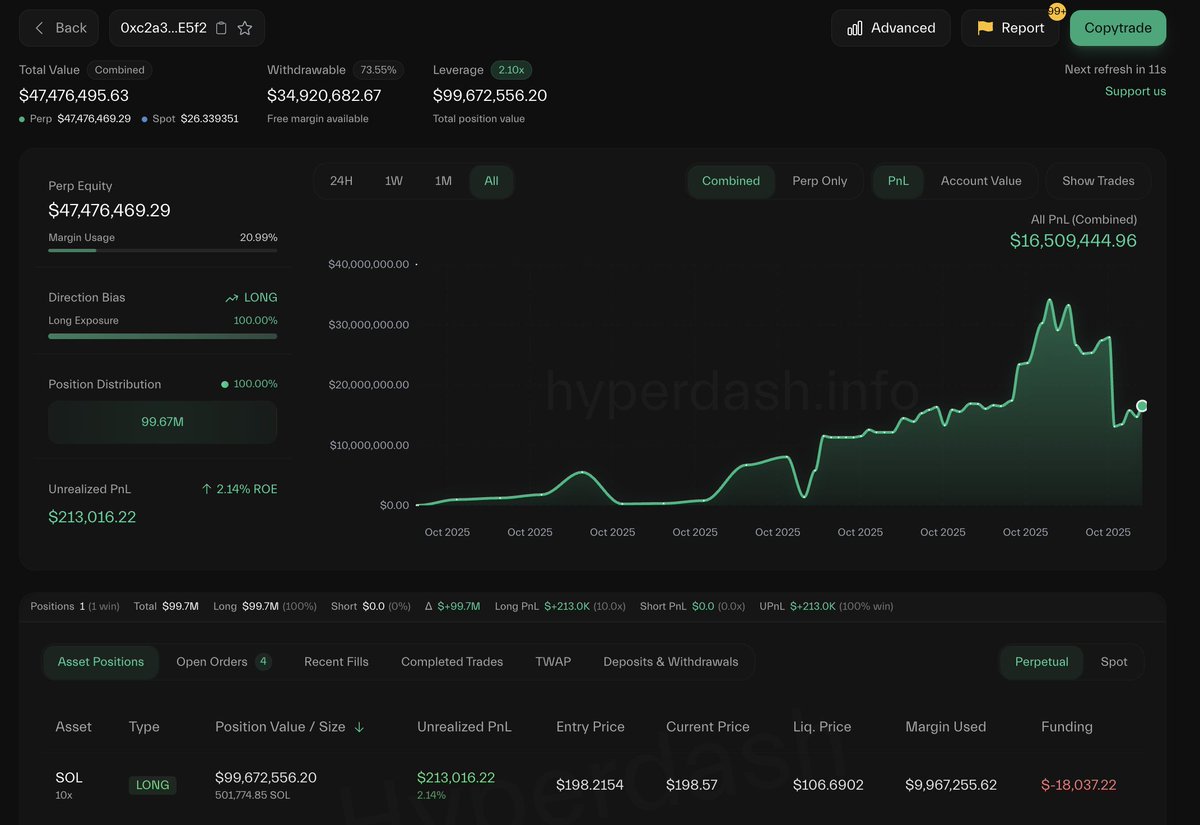Switch chart to Perp Only view
Viewport: 1200px width, 825px height.
pos(819,181)
